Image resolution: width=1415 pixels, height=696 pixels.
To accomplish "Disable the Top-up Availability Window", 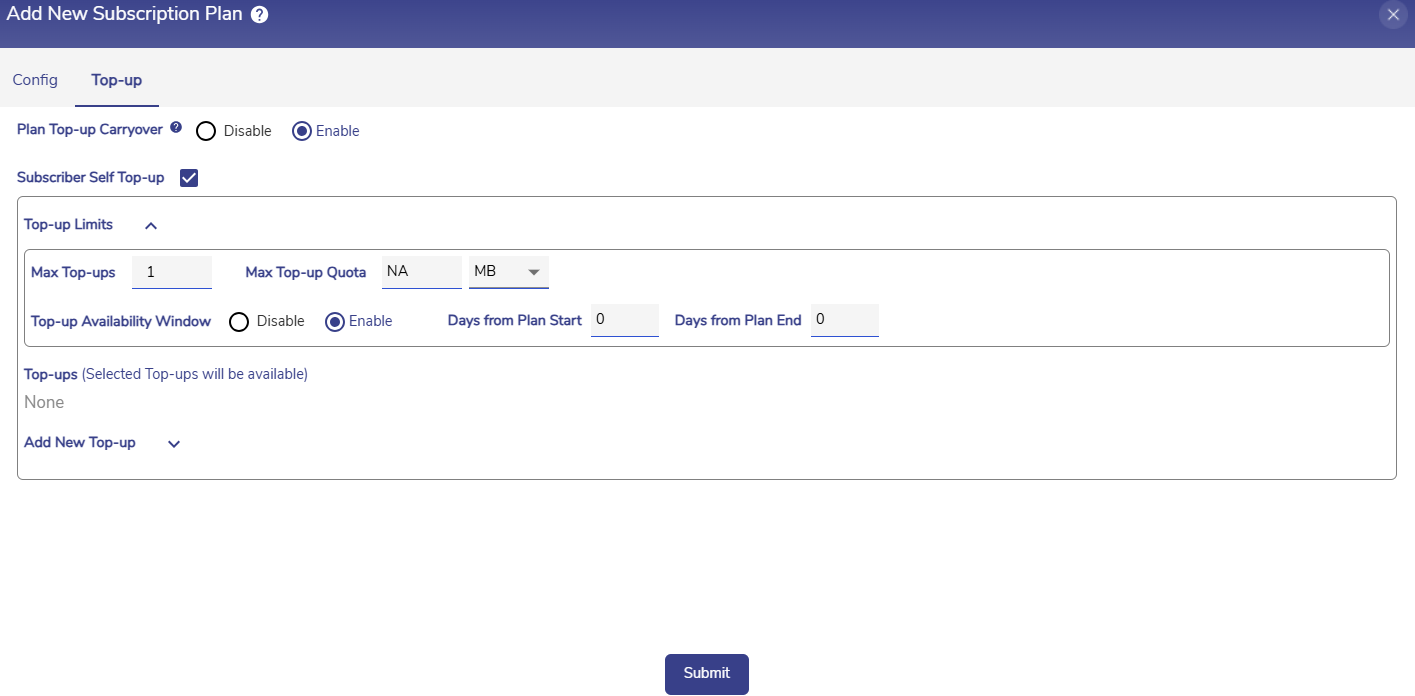I will click(x=239, y=321).
